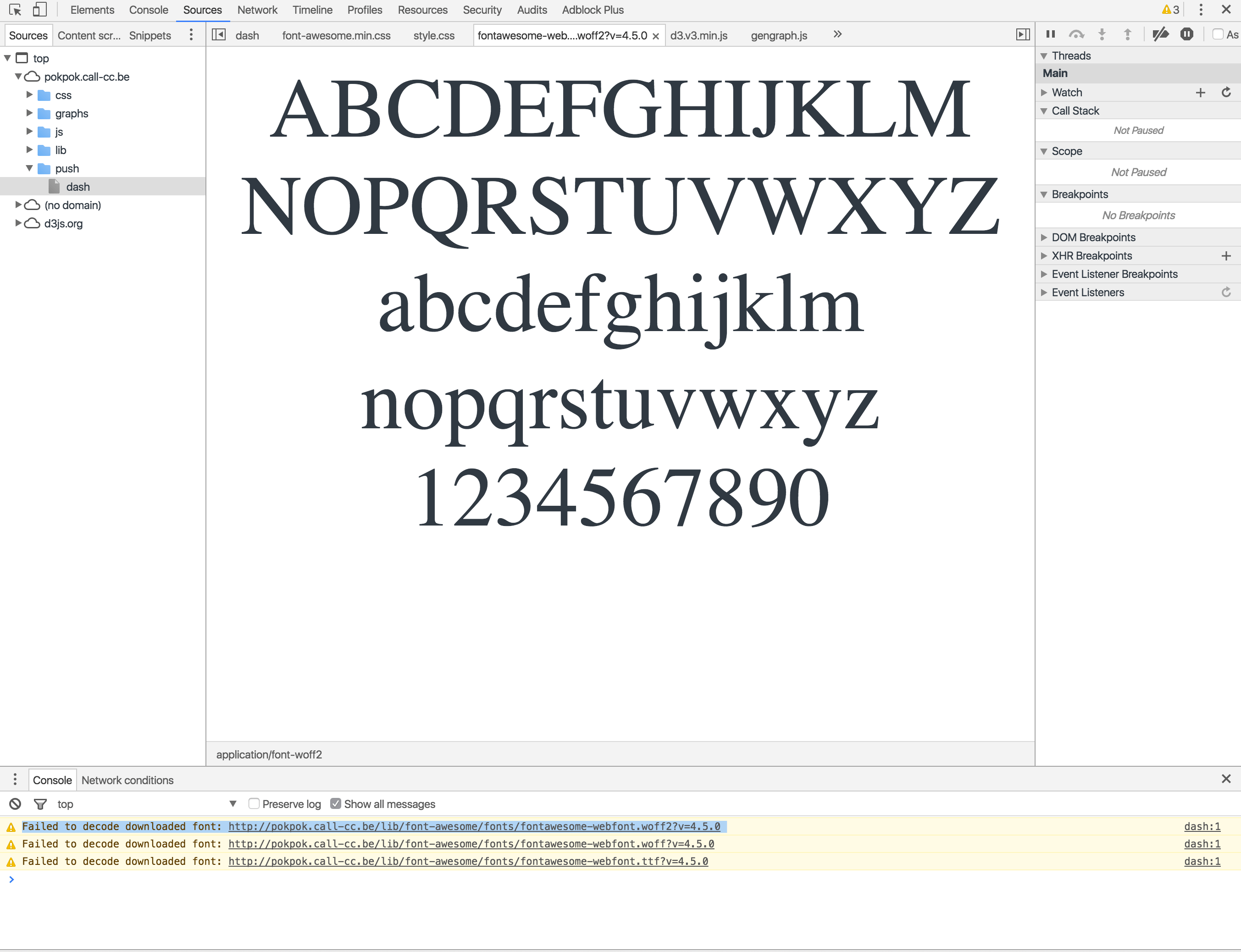Open the fontawesome-webfont.woff2 link in console
Screen dimensions: 1241x952
click(475, 826)
